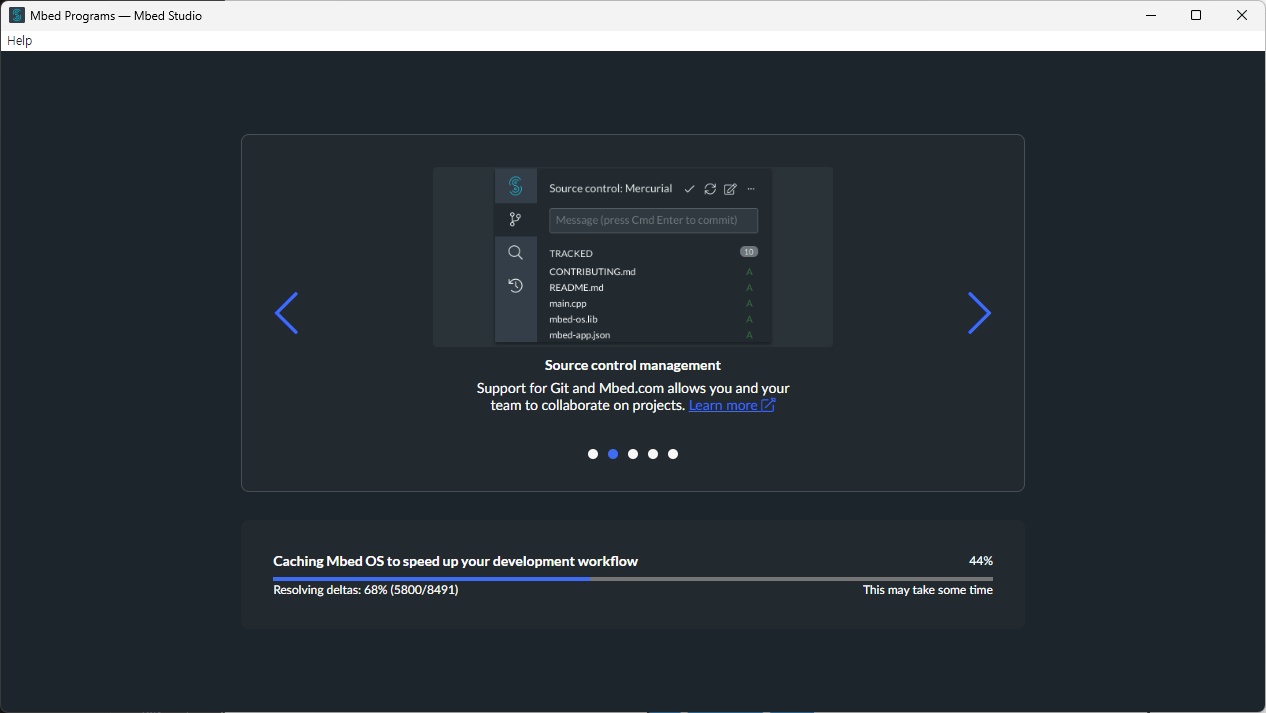Select the fifth carousel dot
1266x713 pixels.
[x=673, y=454]
